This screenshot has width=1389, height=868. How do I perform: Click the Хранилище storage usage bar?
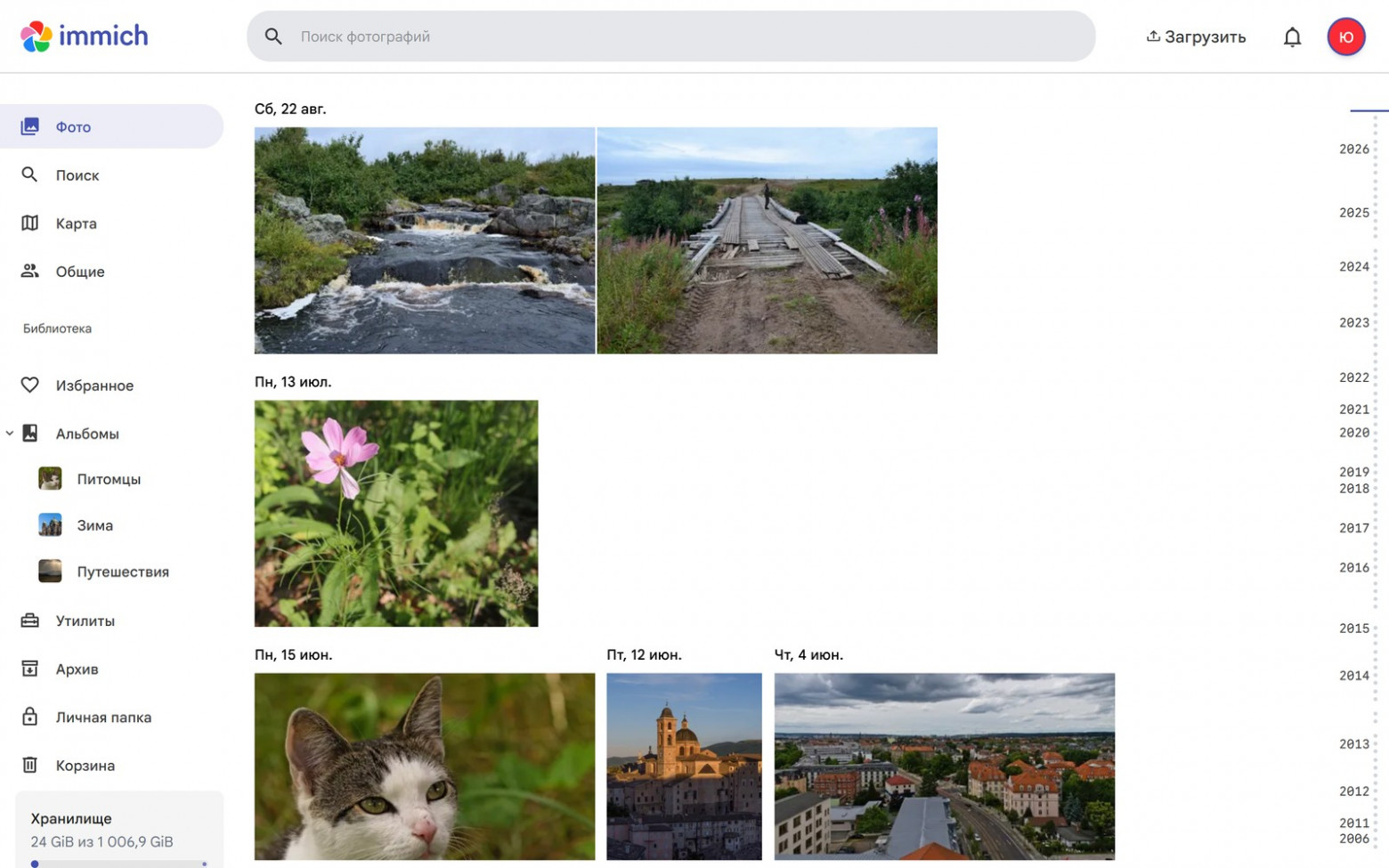[x=119, y=864]
